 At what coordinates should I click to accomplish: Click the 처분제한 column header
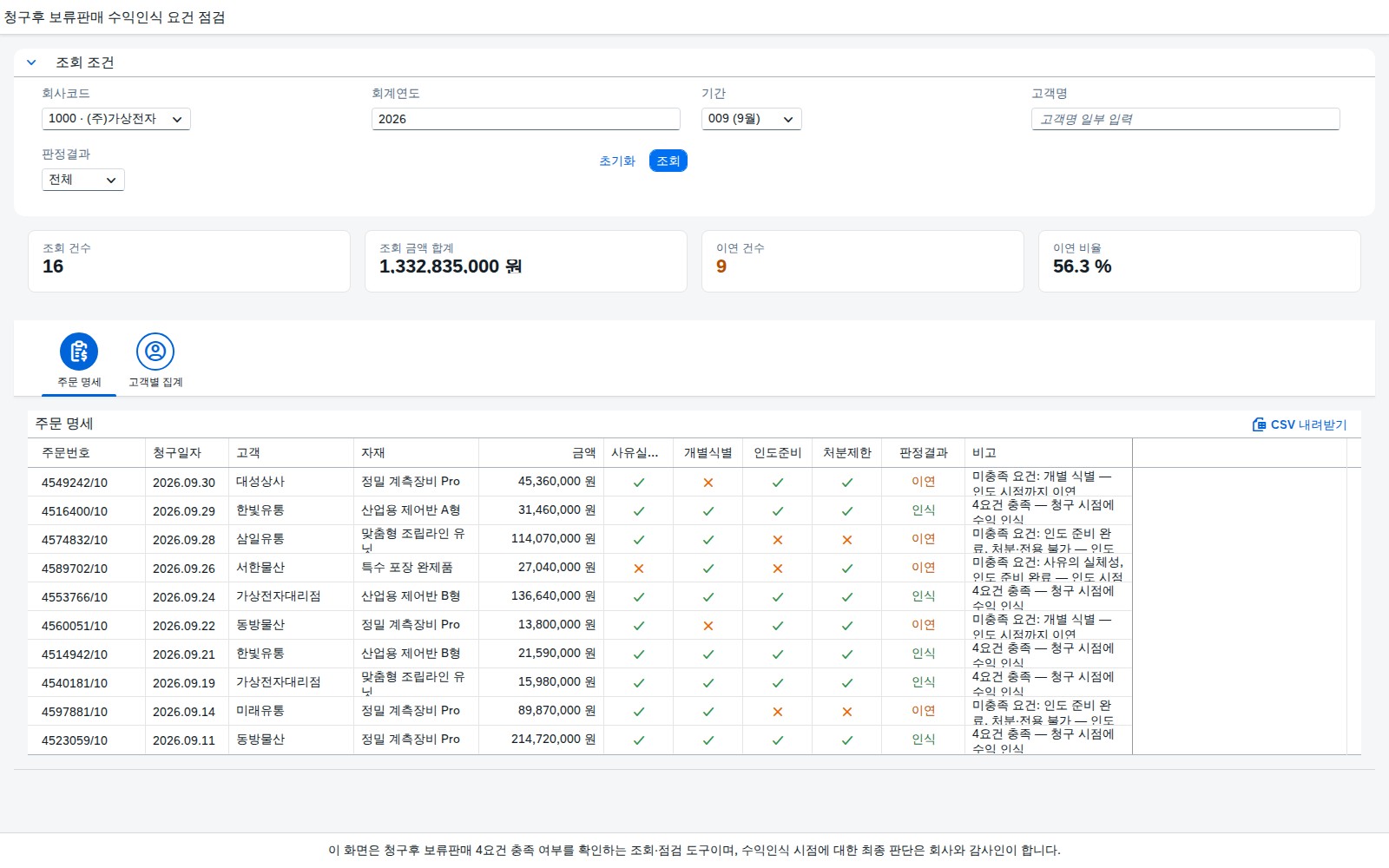point(847,453)
